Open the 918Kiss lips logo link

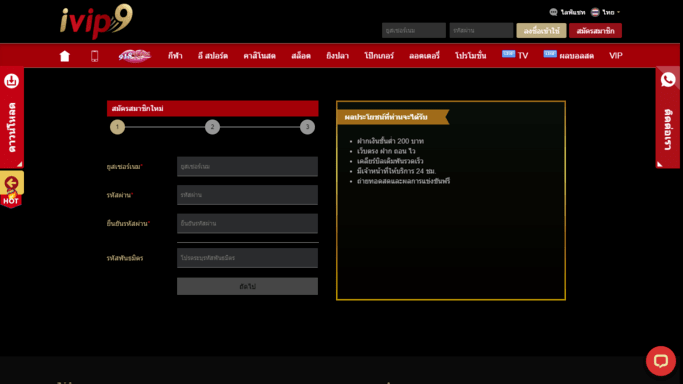point(135,56)
